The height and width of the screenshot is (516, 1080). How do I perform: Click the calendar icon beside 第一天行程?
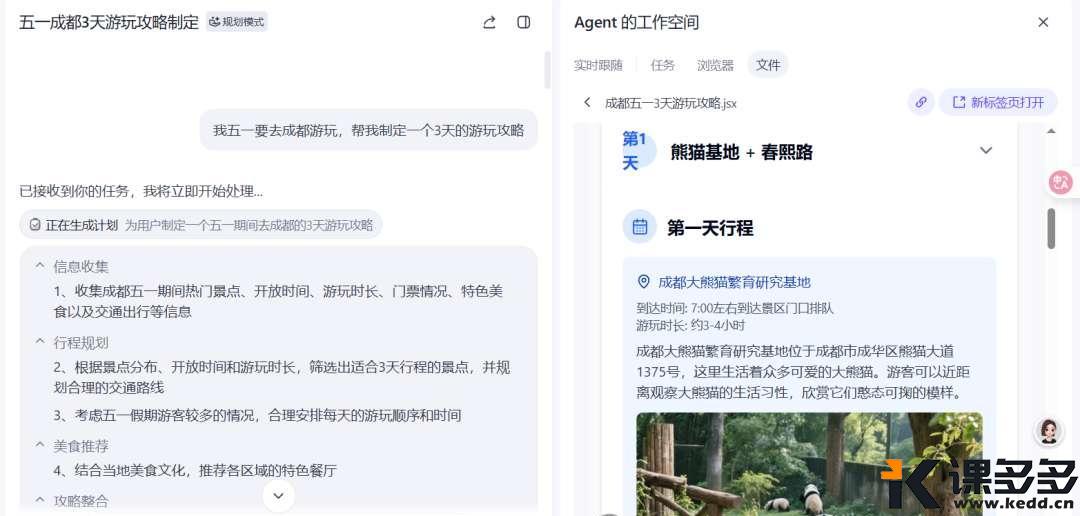click(x=640, y=227)
